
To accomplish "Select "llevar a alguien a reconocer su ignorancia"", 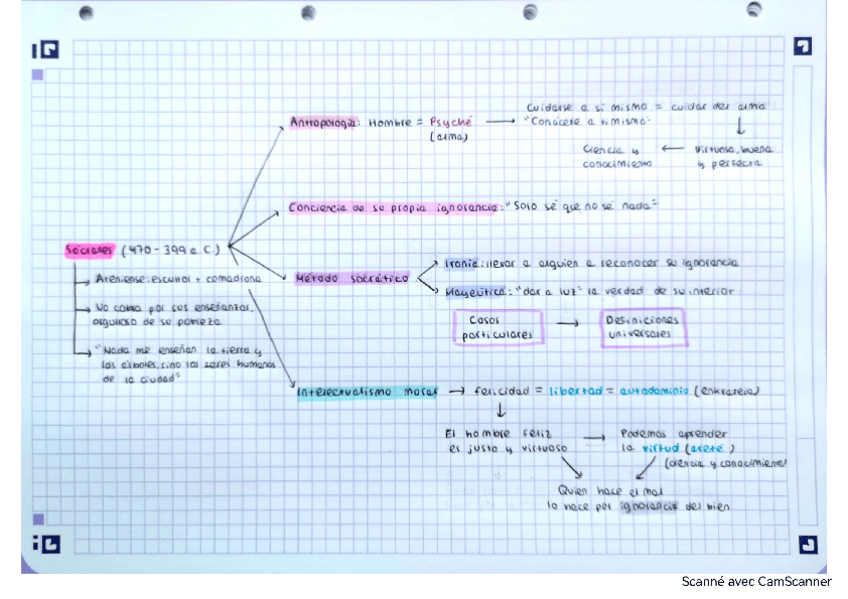I will [612, 263].
